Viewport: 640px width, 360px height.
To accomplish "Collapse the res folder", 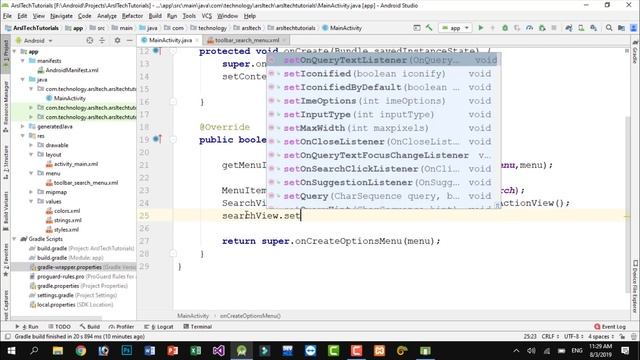I will [x=23, y=136].
